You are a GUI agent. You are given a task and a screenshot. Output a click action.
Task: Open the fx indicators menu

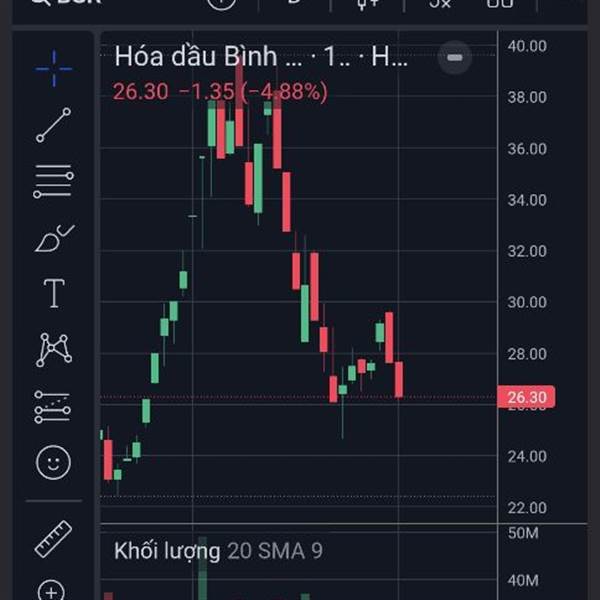point(440,3)
